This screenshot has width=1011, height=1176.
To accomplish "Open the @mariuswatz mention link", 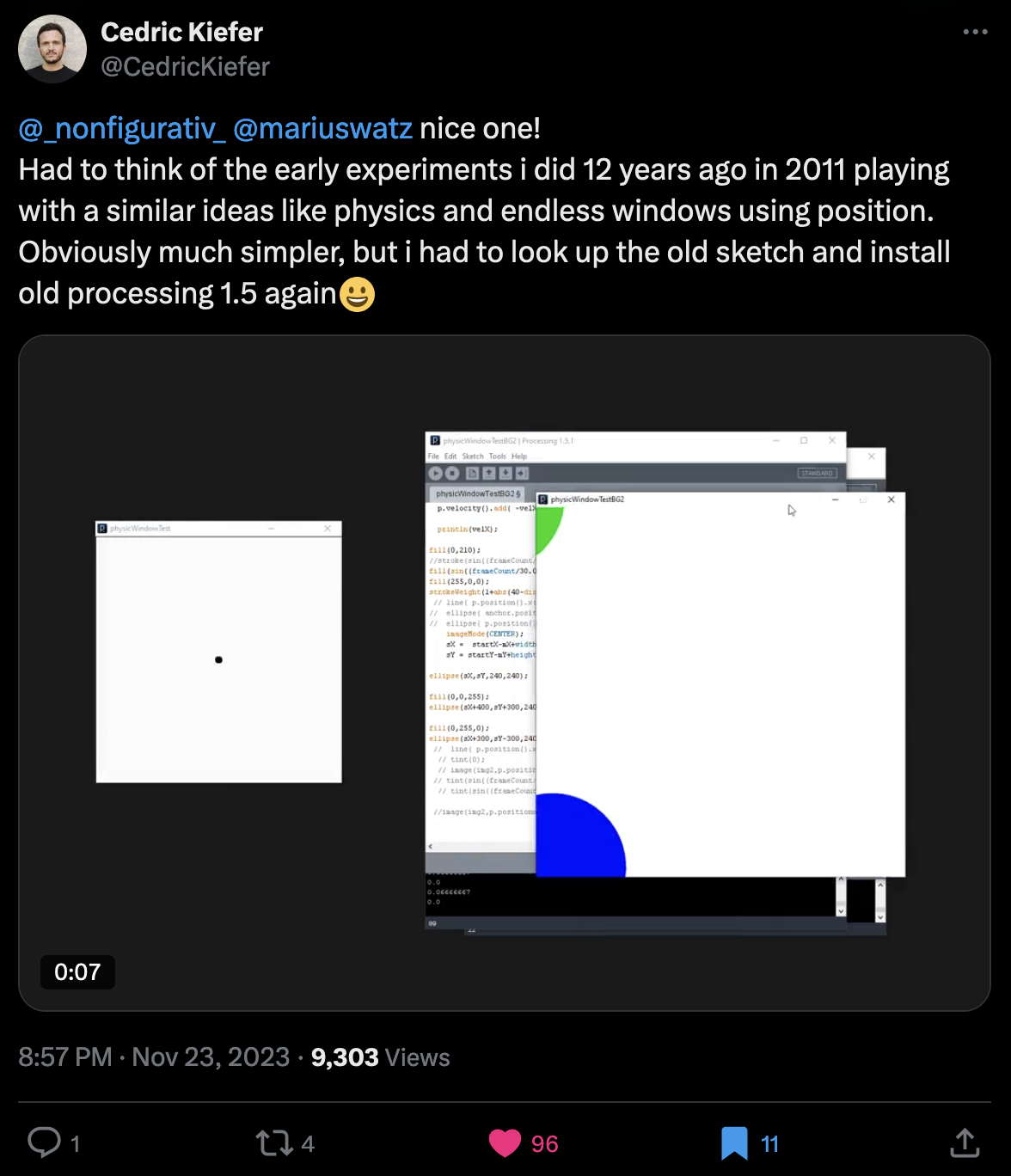I will (x=322, y=128).
